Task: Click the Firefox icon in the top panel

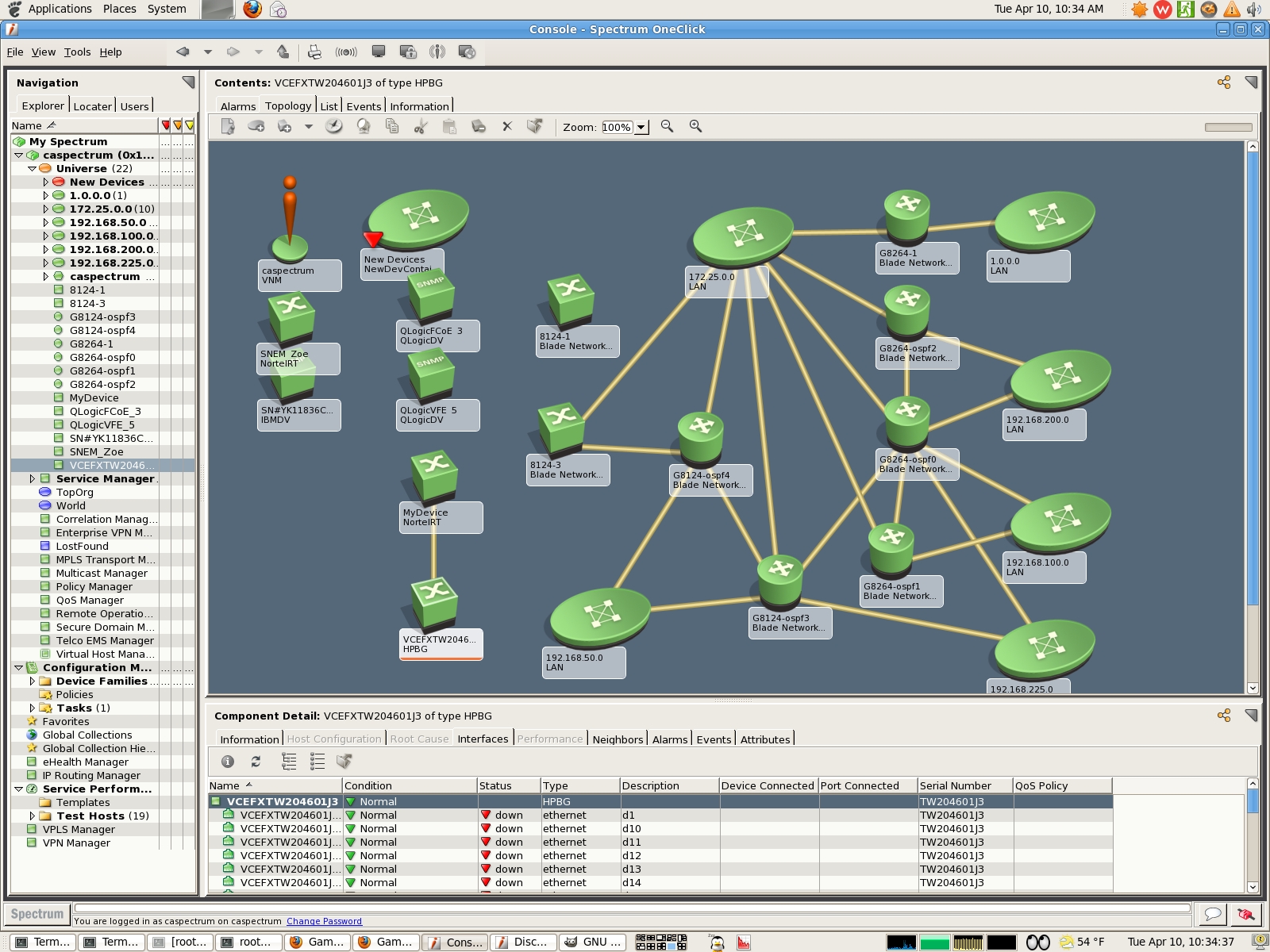Action: coord(252,9)
